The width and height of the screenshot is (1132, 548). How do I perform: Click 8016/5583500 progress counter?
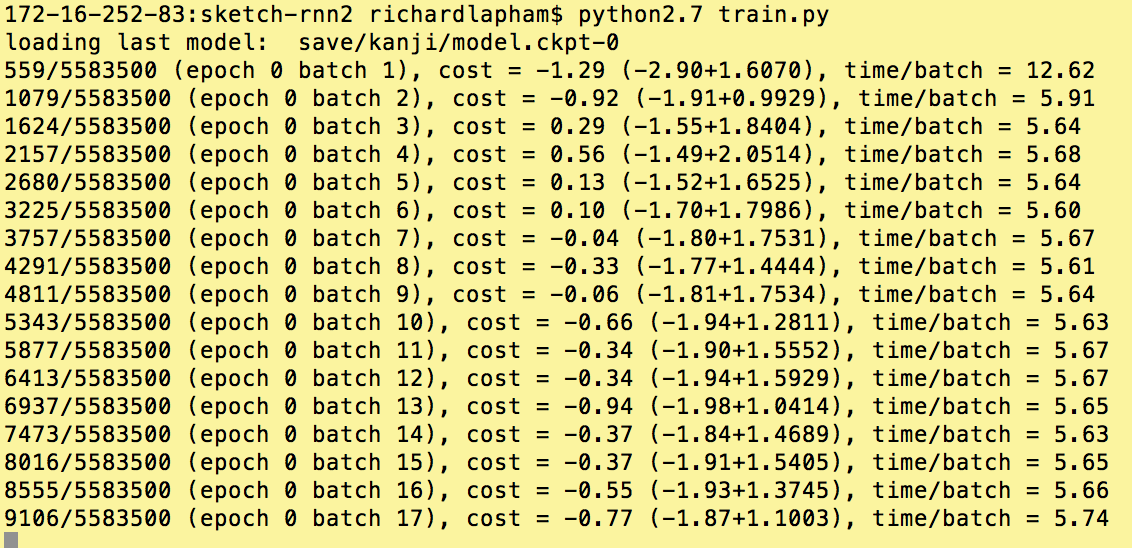[x=88, y=463]
